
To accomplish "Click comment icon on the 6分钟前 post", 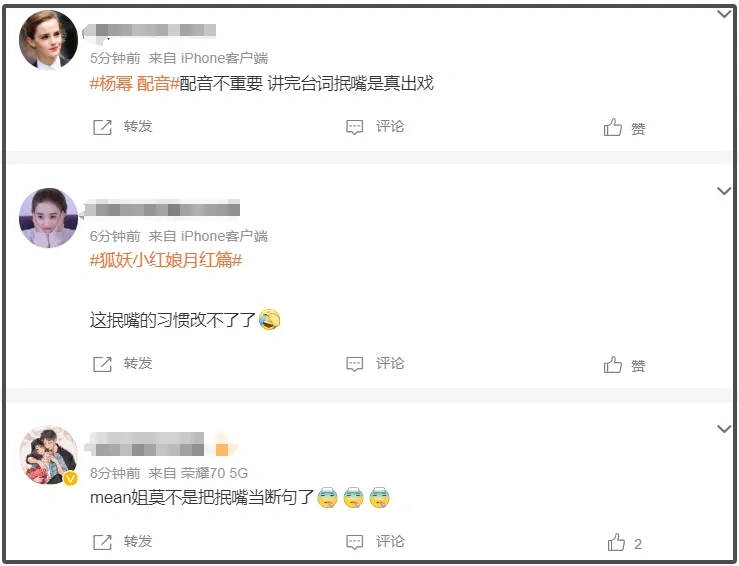I will coord(354,364).
